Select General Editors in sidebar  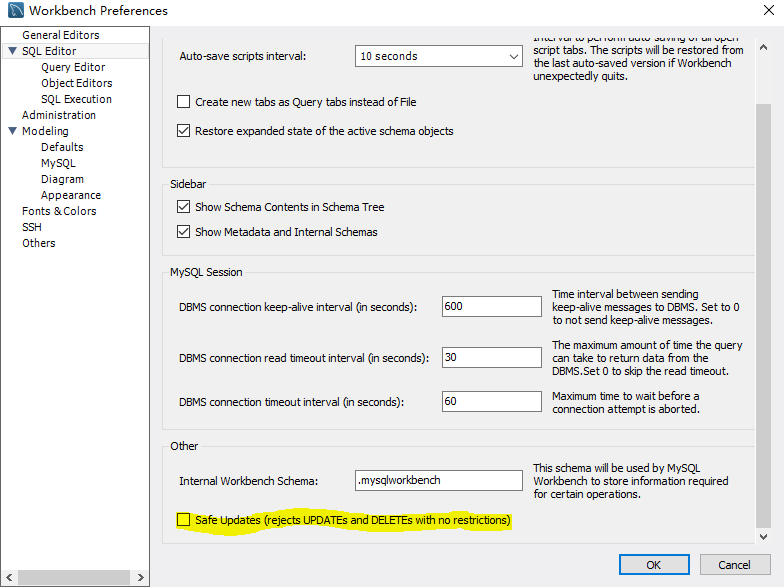click(x=60, y=35)
